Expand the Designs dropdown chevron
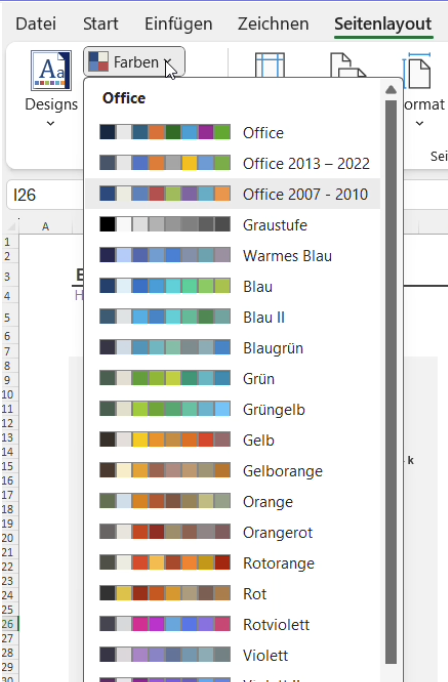This screenshot has width=448, height=682. 50,124
